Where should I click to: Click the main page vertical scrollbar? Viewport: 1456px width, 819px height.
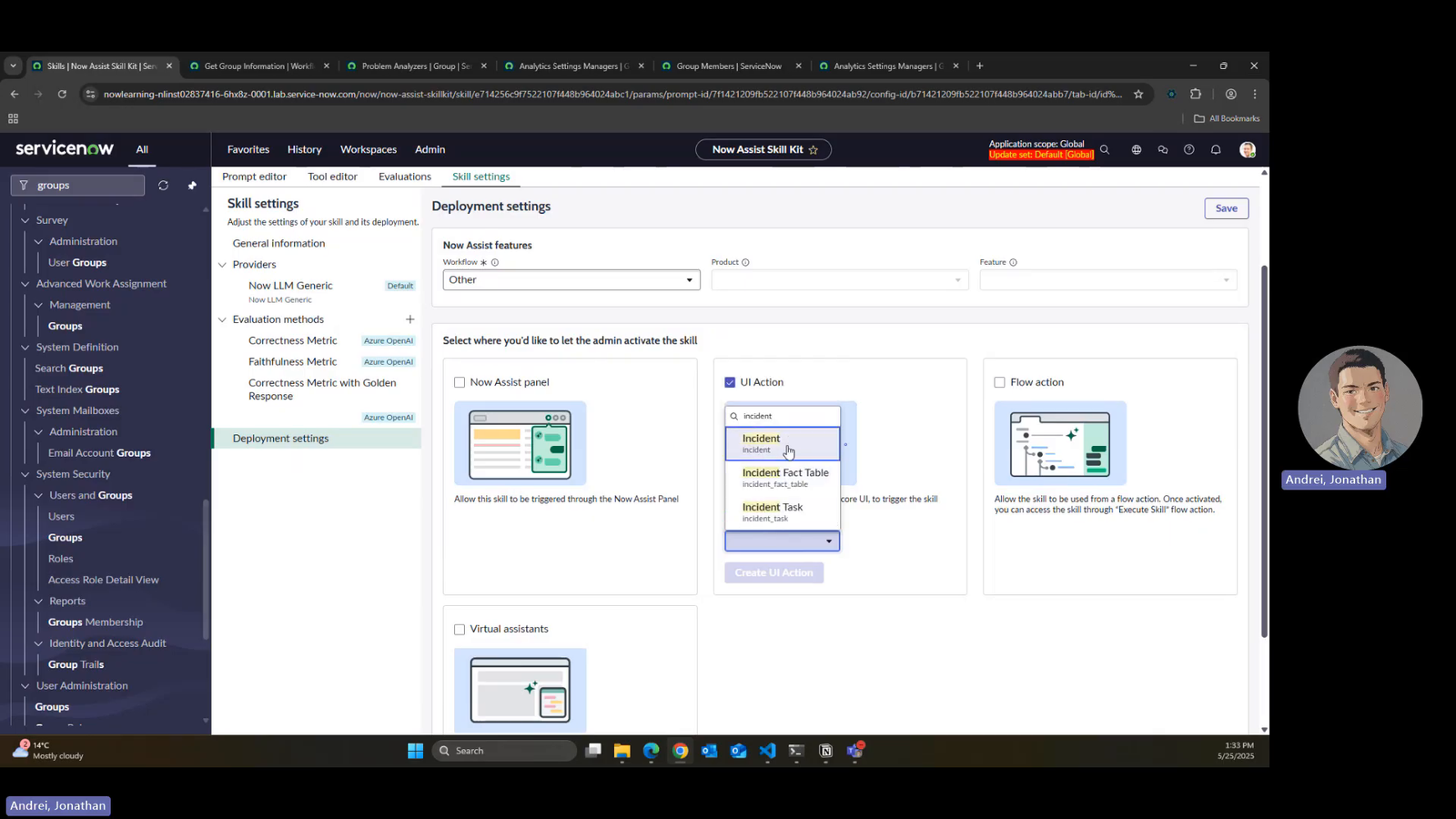click(1264, 451)
